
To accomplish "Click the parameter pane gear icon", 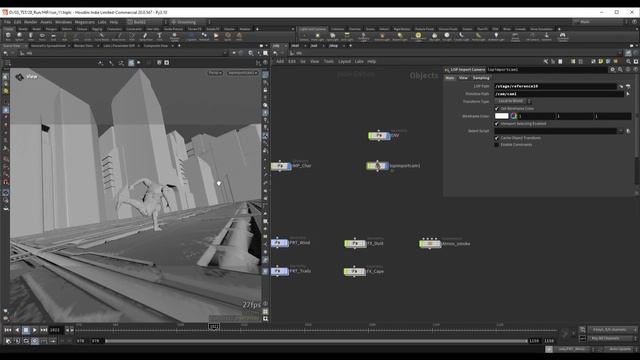I will pyautogui.click(x=612, y=70).
